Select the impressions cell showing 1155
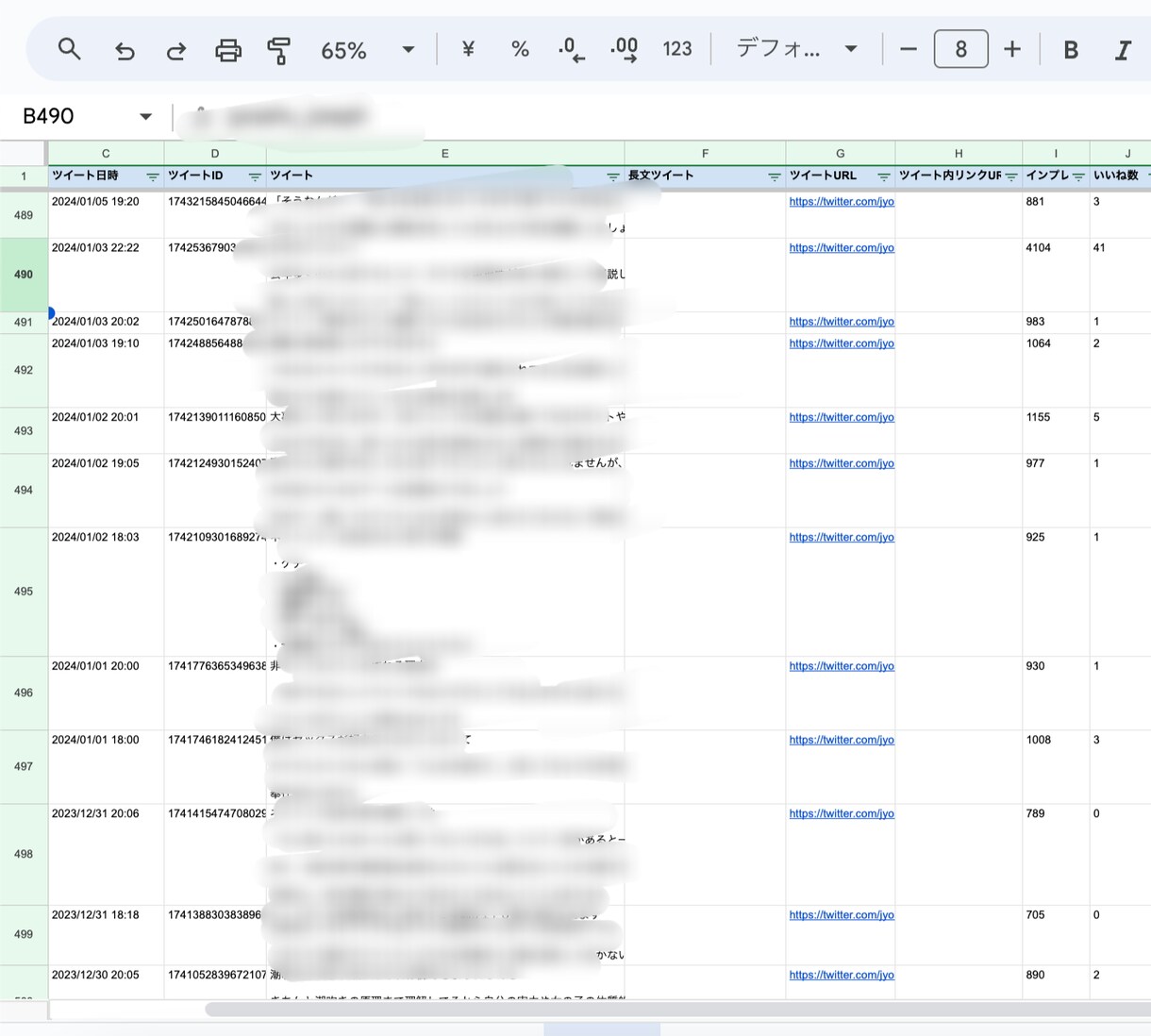 click(1056, 431)
